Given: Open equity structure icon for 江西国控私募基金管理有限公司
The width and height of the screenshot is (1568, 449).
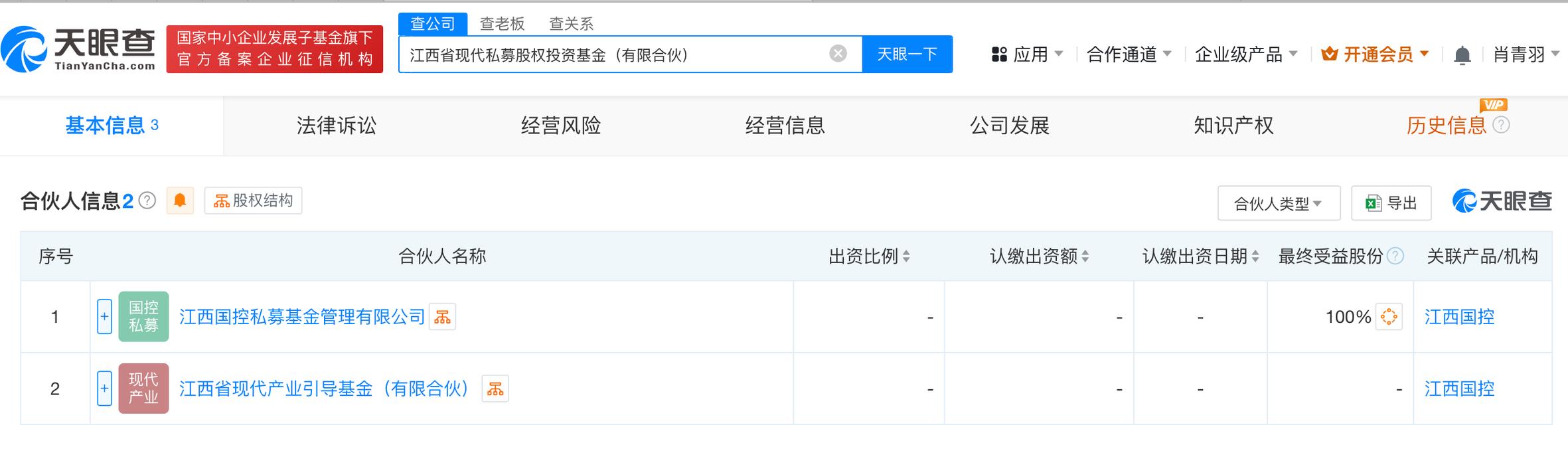Looking at the screenshot, I should tap(442, 317).
